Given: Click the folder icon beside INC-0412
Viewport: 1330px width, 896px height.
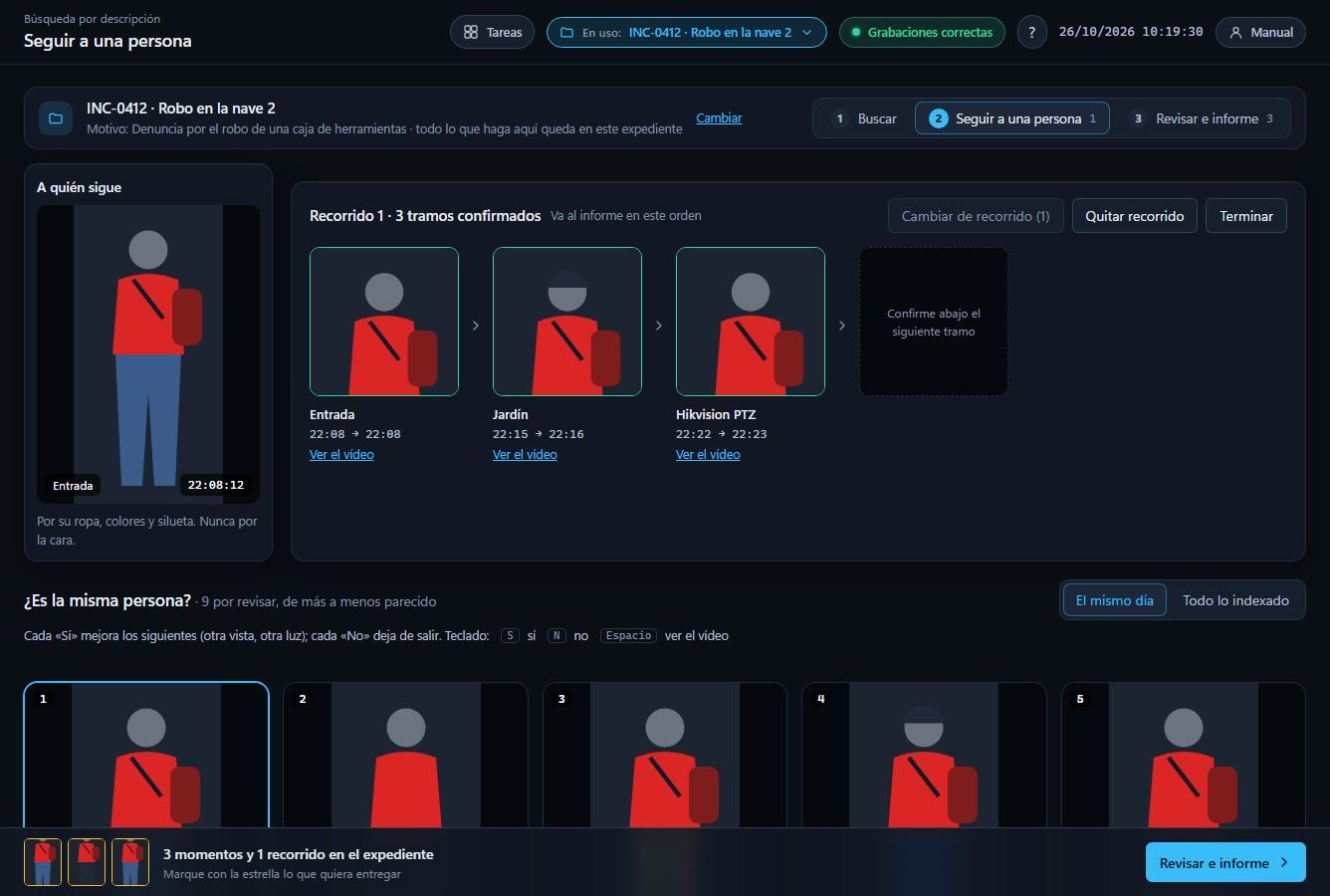Looking at the screenshot, I should coord(56,118).
